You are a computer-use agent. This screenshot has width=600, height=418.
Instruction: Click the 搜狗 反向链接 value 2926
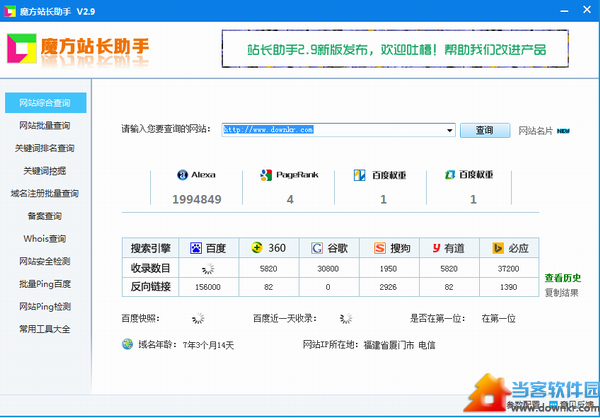pos(388,287)
